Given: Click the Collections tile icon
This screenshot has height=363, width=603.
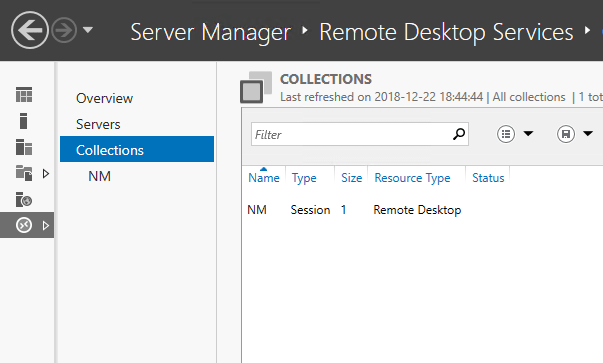Looking at the screenshot, I should [256, 87].
